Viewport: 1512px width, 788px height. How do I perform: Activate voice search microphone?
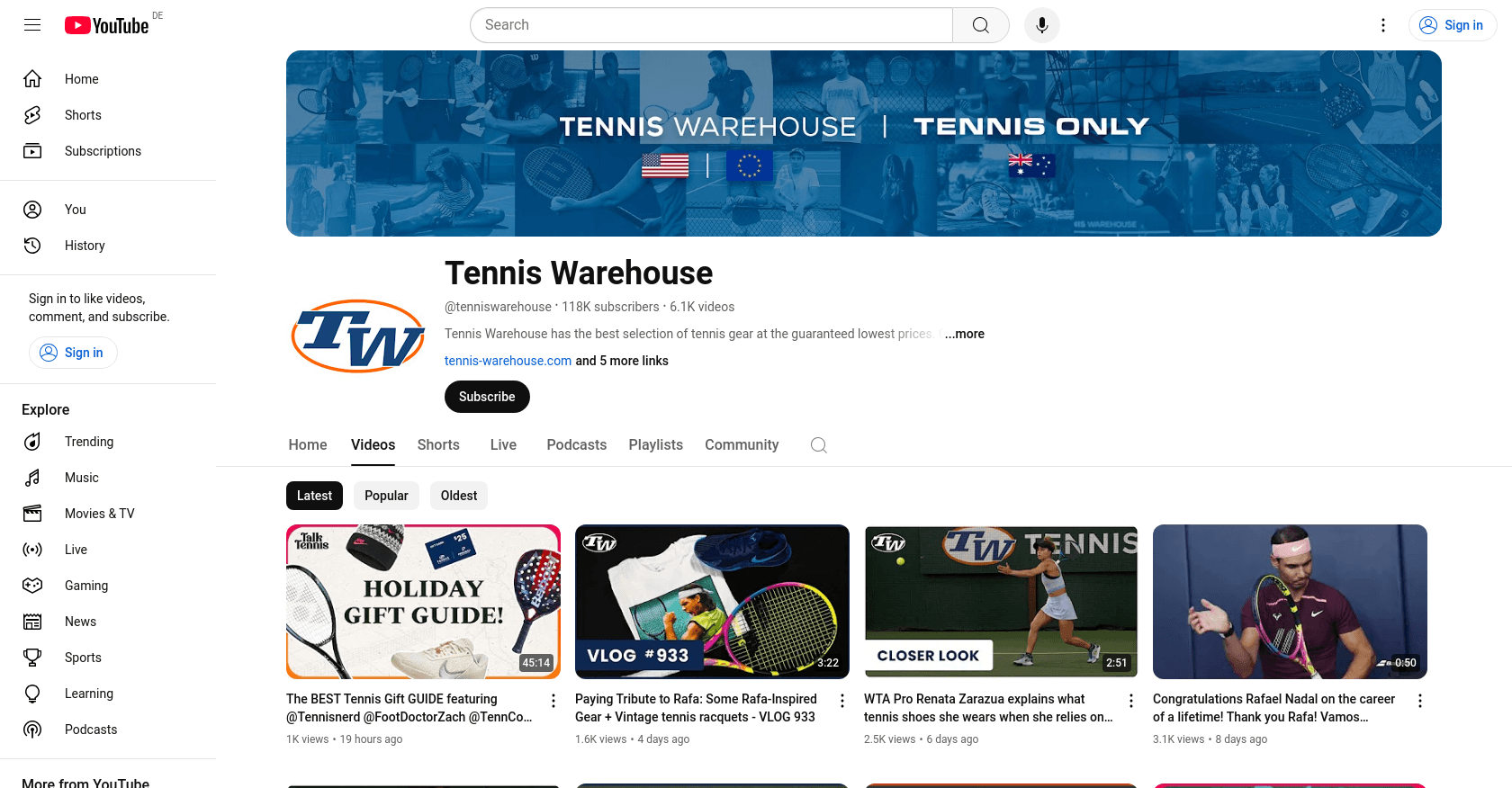tap(1042, 25)
